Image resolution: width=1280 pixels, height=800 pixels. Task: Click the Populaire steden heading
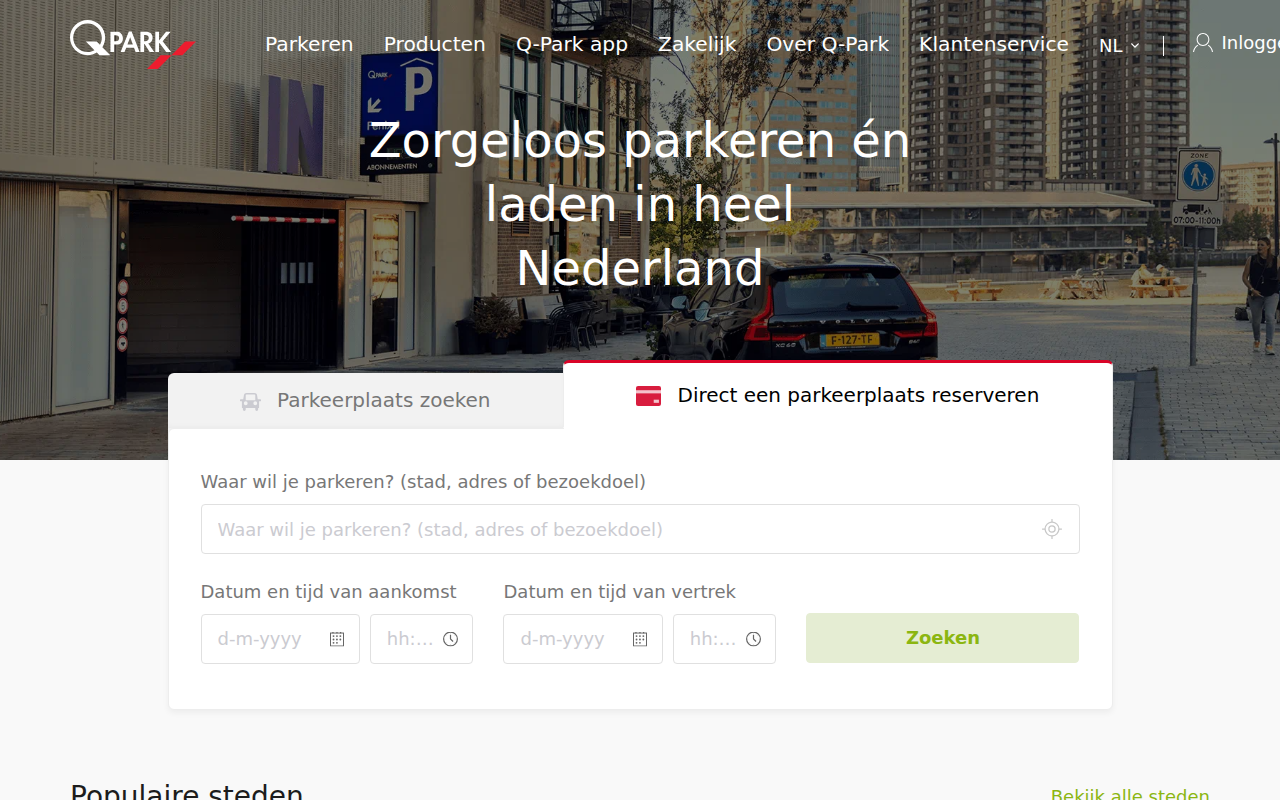coord(186,792)
